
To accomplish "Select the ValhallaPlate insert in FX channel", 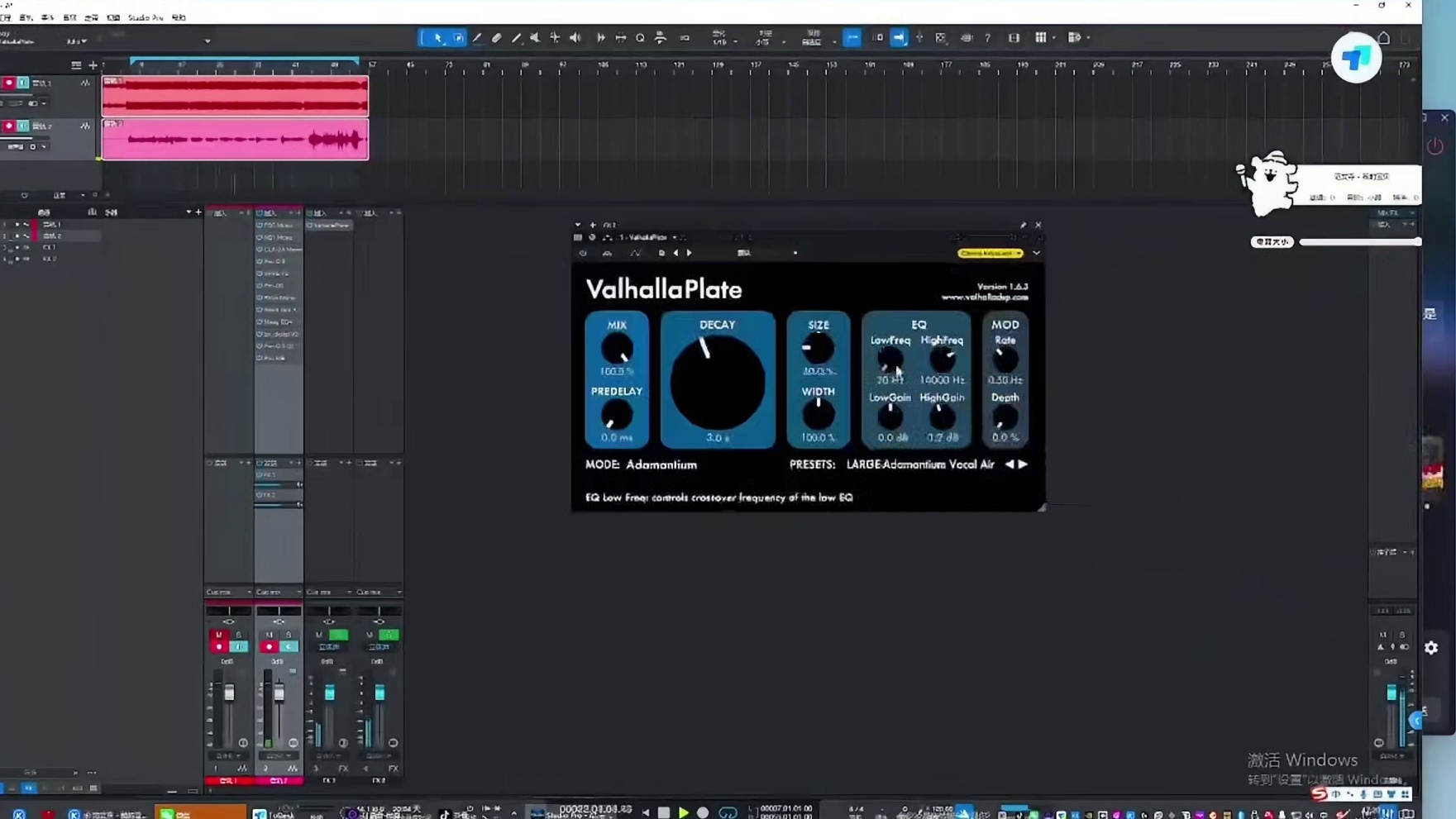I will (x=329, y=225).
